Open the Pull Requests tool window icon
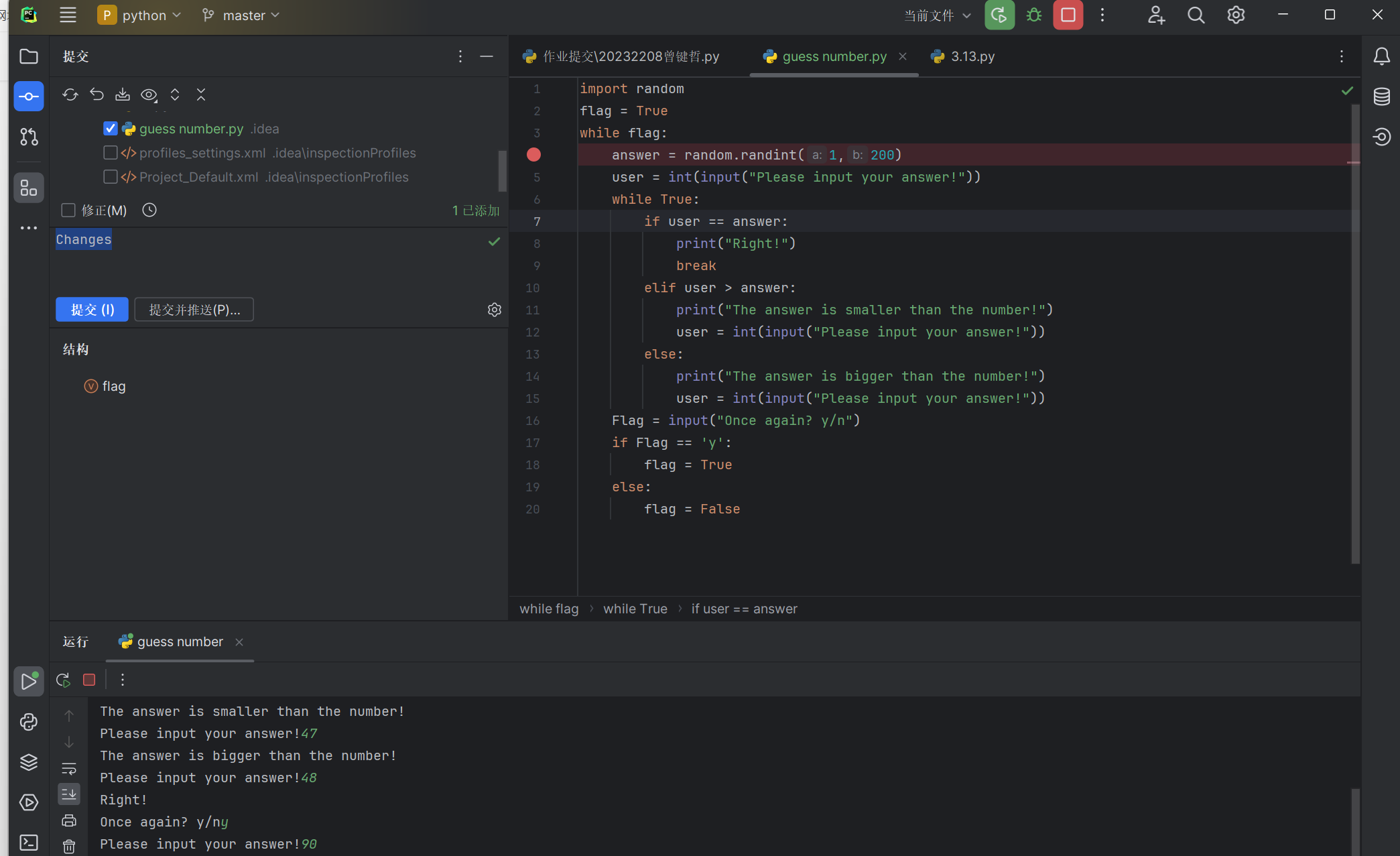 (x=29, y=137)
